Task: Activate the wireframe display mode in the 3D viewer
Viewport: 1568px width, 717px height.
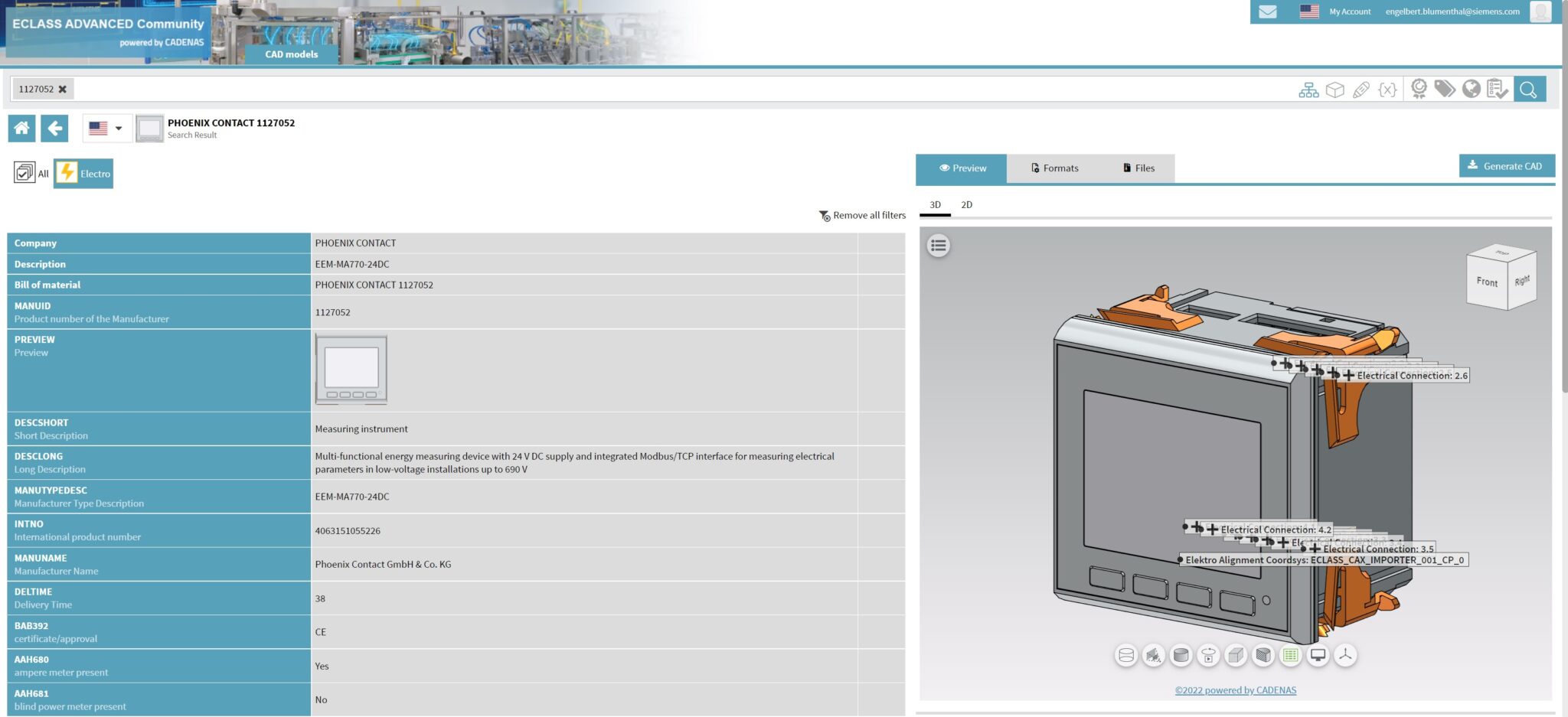Action: pyautogui.click(x=1125, y=655)
